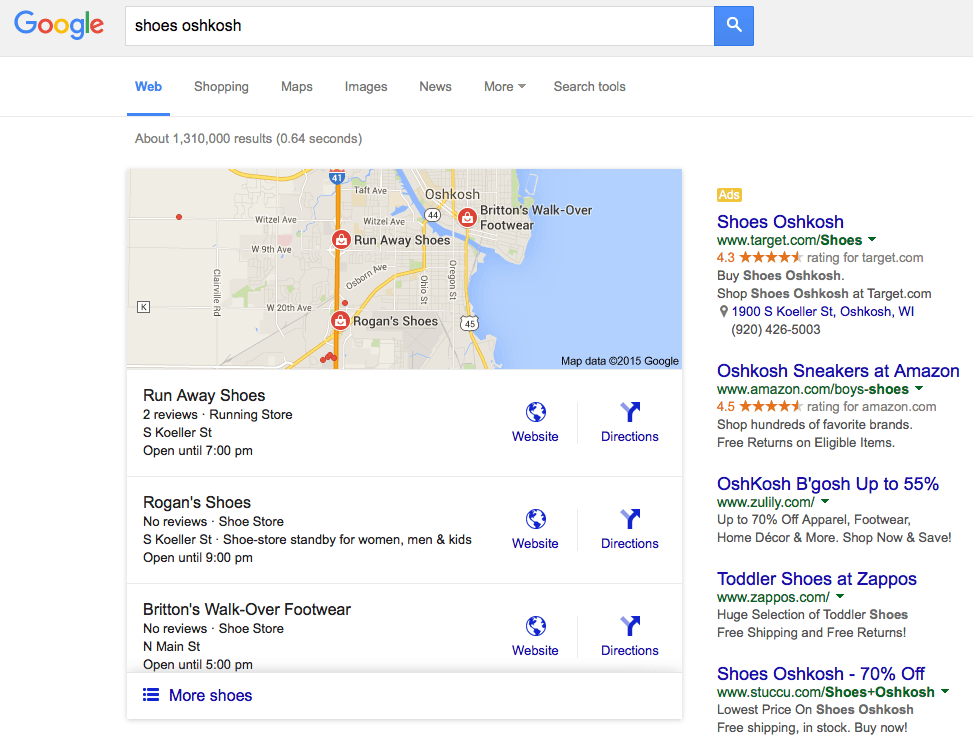Expand target.com ad URL dropdown arrow

(x=872, y=240)
